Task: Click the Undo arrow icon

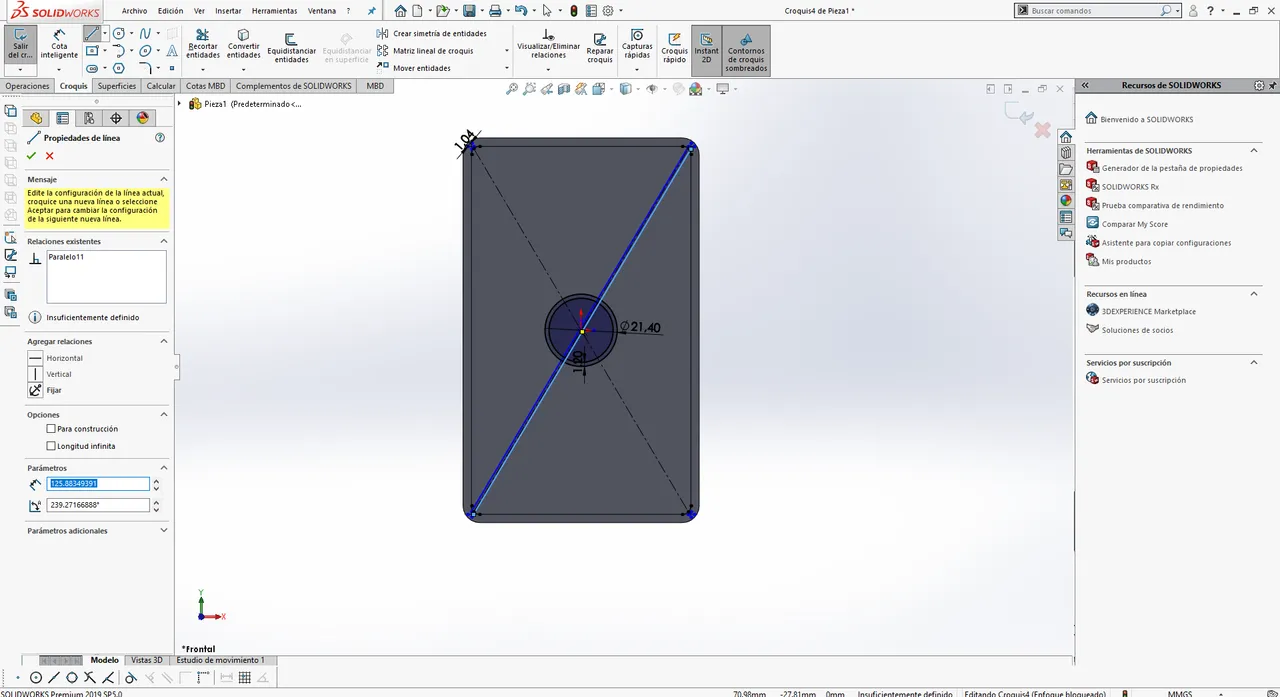Action: point(520,11)
